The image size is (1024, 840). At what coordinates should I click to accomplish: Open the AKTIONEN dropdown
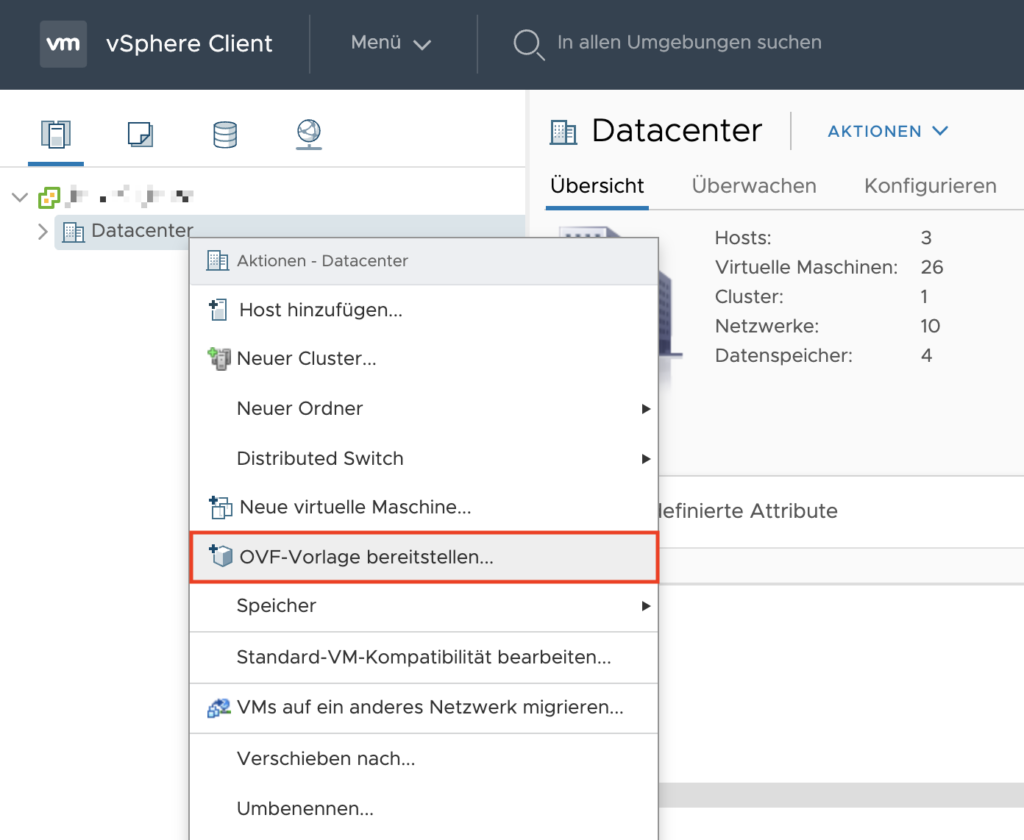(888, 131)
